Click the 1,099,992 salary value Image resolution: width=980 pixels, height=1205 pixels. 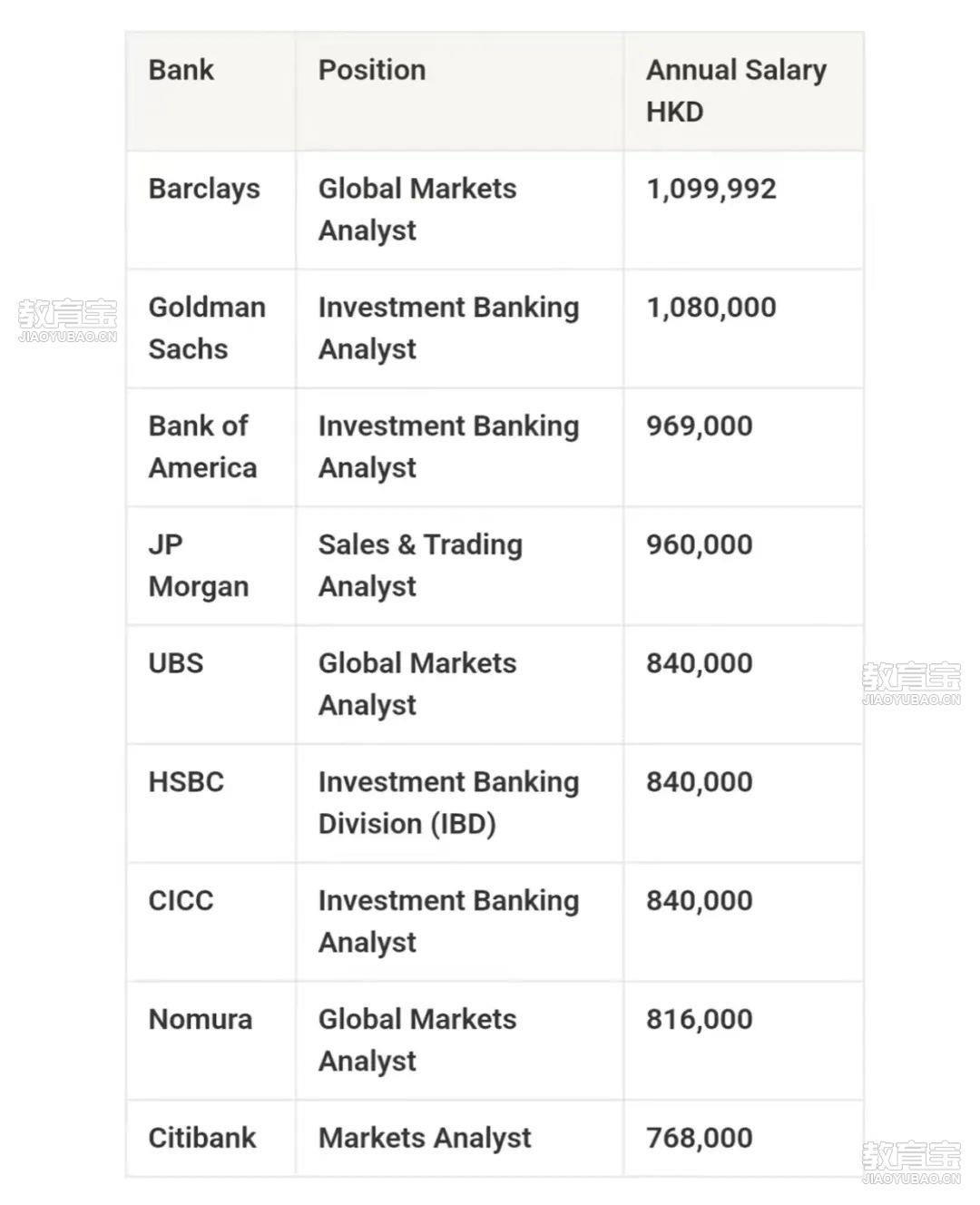point(711,189)
